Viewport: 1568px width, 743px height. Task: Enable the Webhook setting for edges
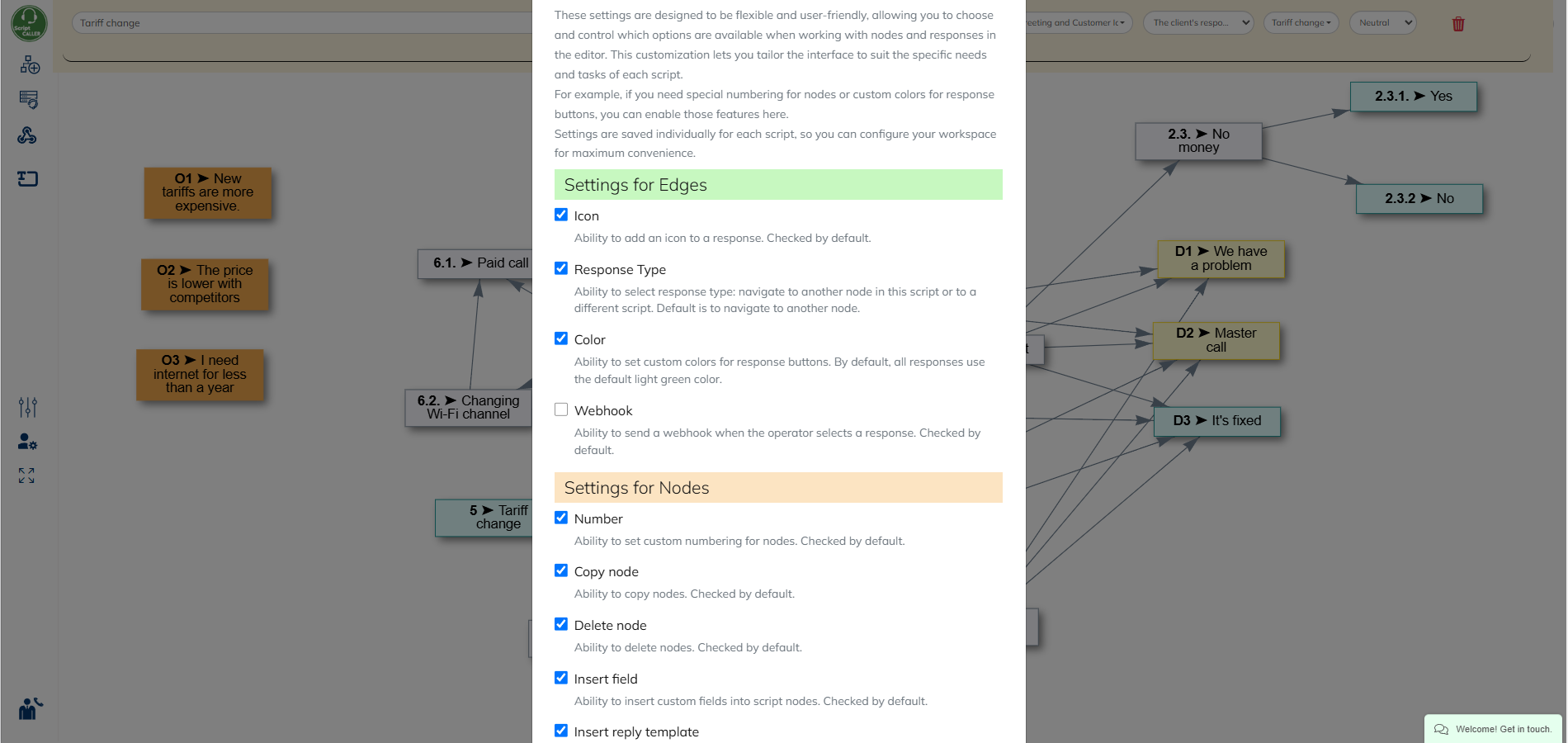pyautogui.click(x=562, y=409)
